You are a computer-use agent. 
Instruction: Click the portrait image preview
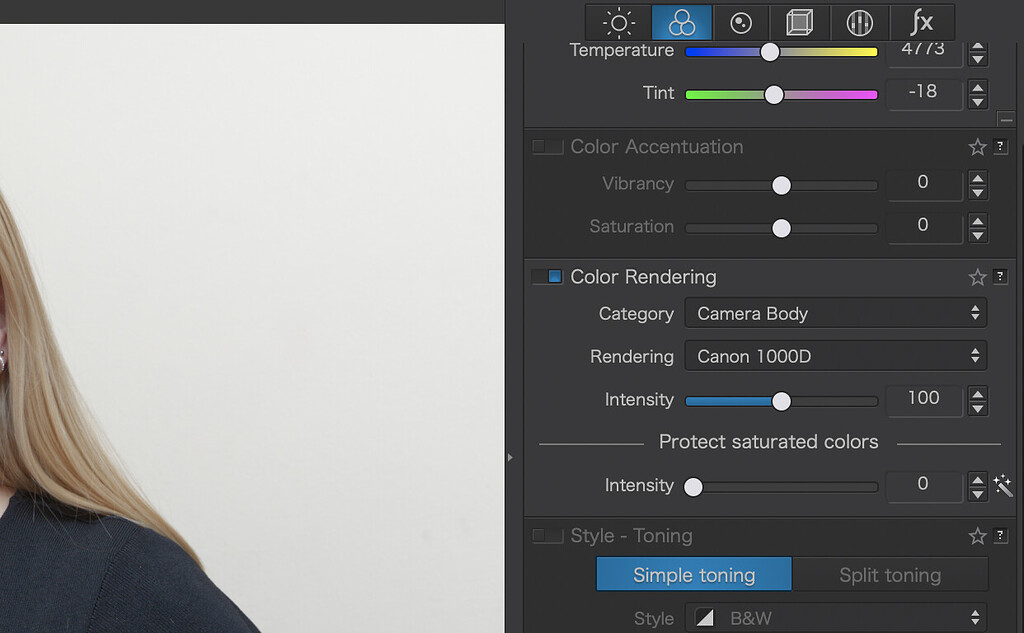point(252,329)
